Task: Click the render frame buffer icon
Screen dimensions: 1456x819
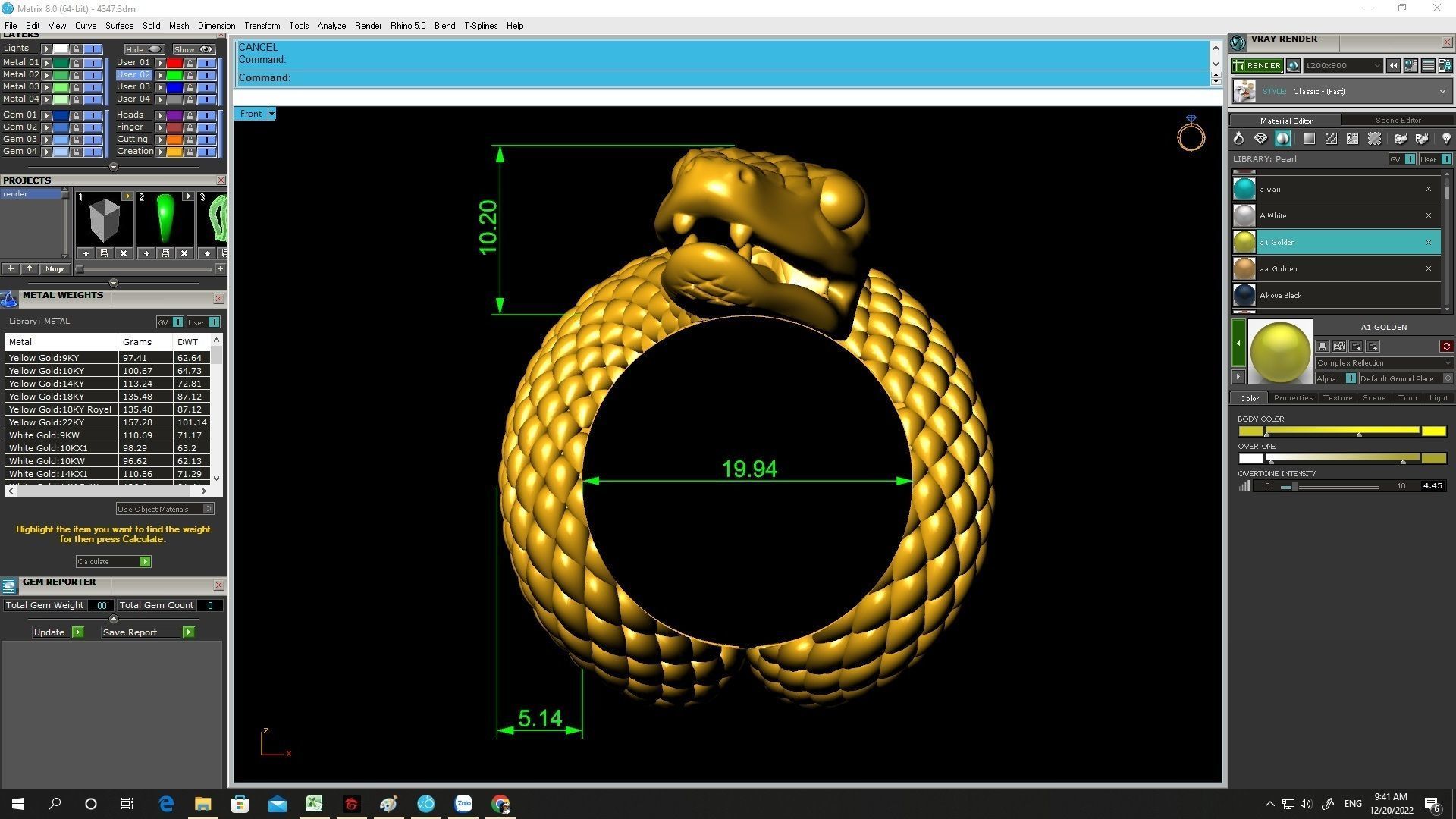Action: click(1410, 66)
